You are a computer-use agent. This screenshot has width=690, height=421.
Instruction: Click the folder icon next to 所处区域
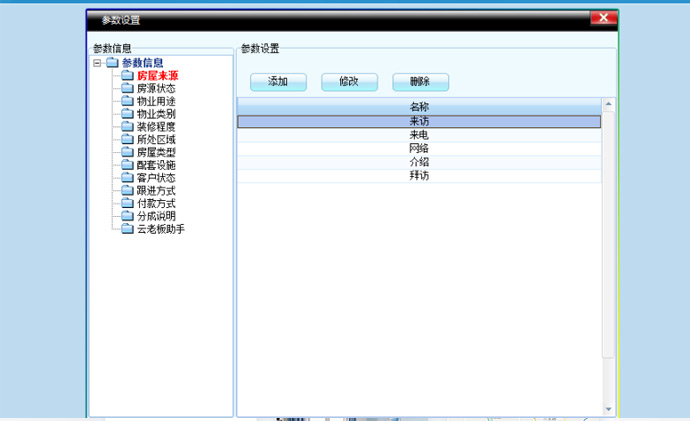[127, 139]
